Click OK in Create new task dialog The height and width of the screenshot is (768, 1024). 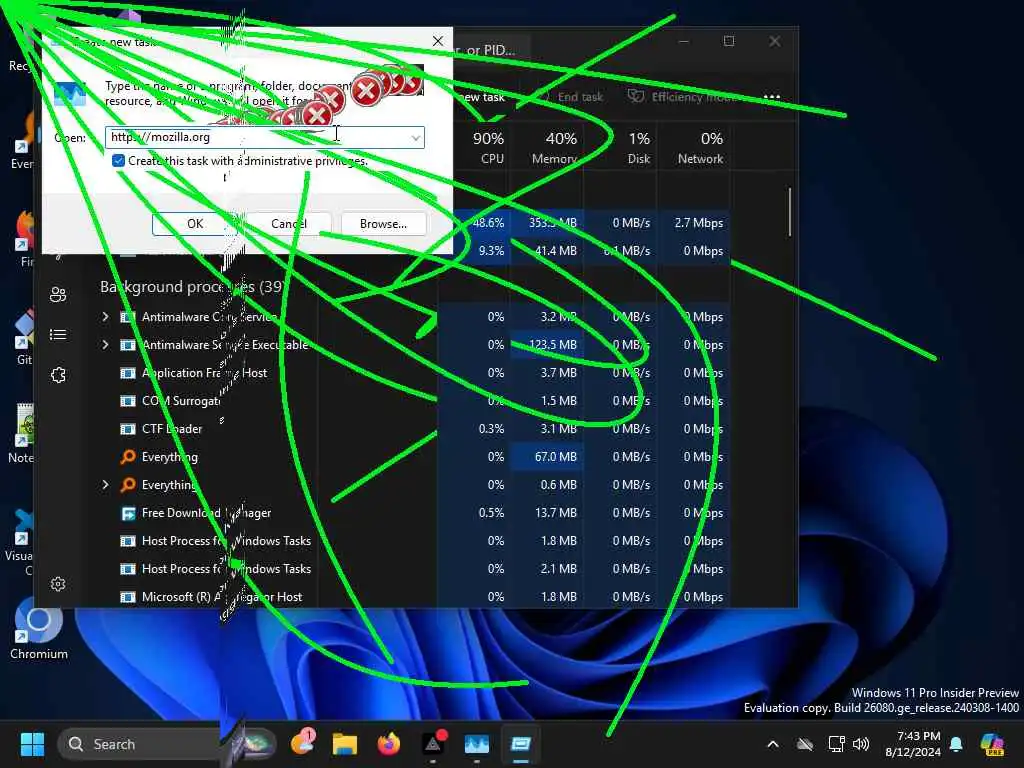pyautogui.click(x=195, y=224)
